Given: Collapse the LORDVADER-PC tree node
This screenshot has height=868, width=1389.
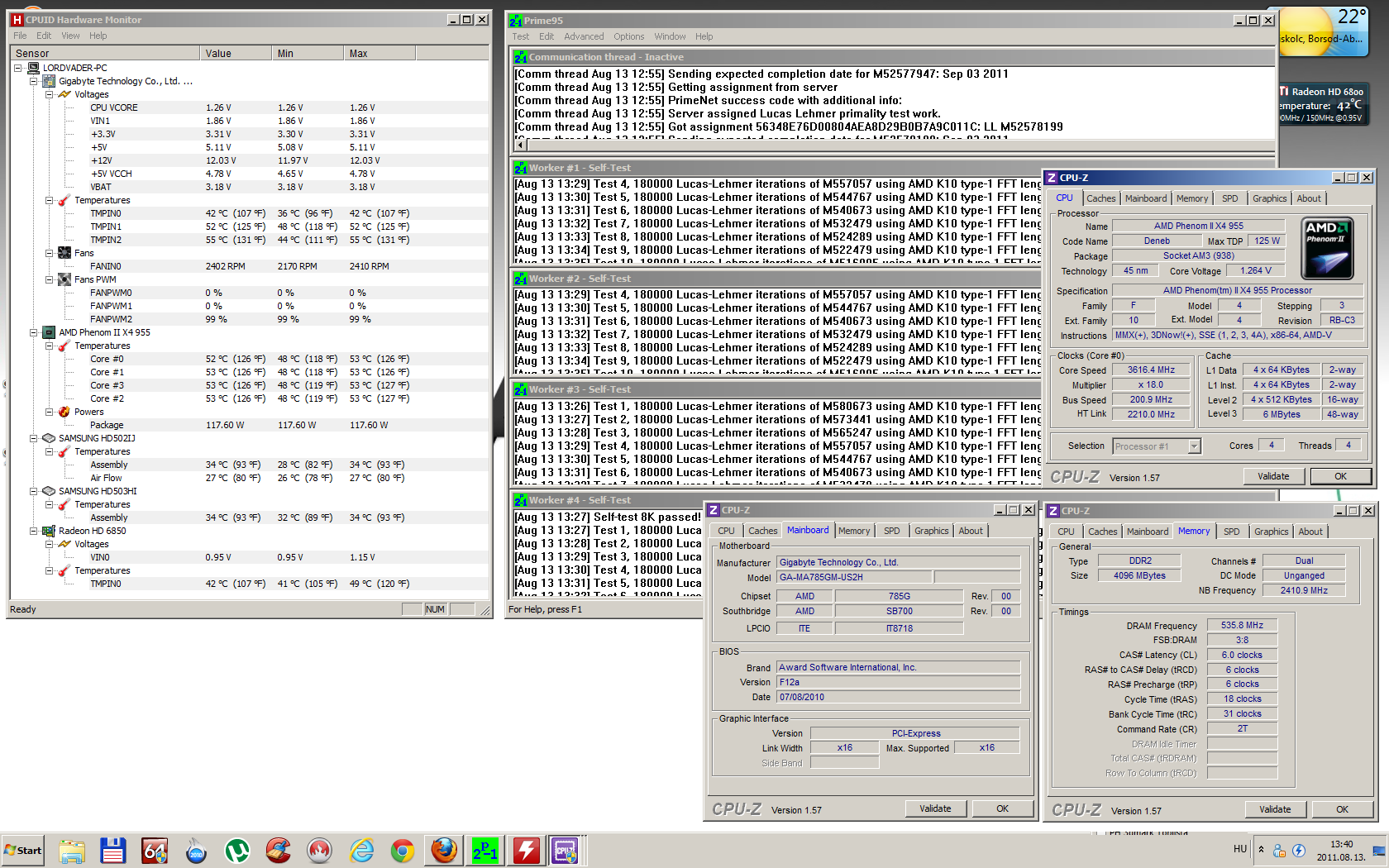Looking at the screenshot, I should [17, 68].
